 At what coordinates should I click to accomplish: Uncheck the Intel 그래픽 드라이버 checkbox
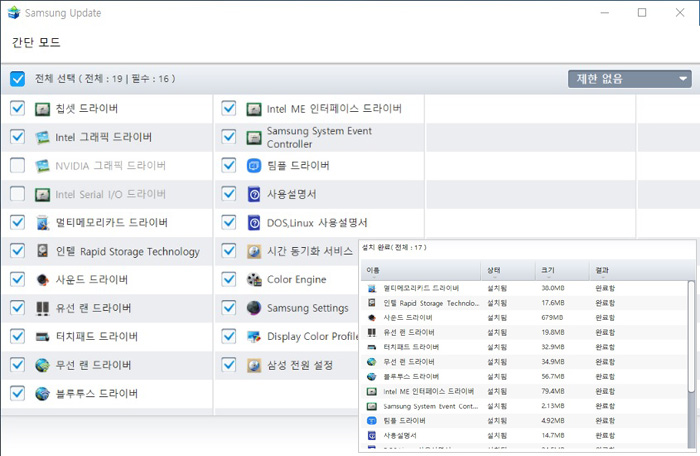click(x=17, y=137)
